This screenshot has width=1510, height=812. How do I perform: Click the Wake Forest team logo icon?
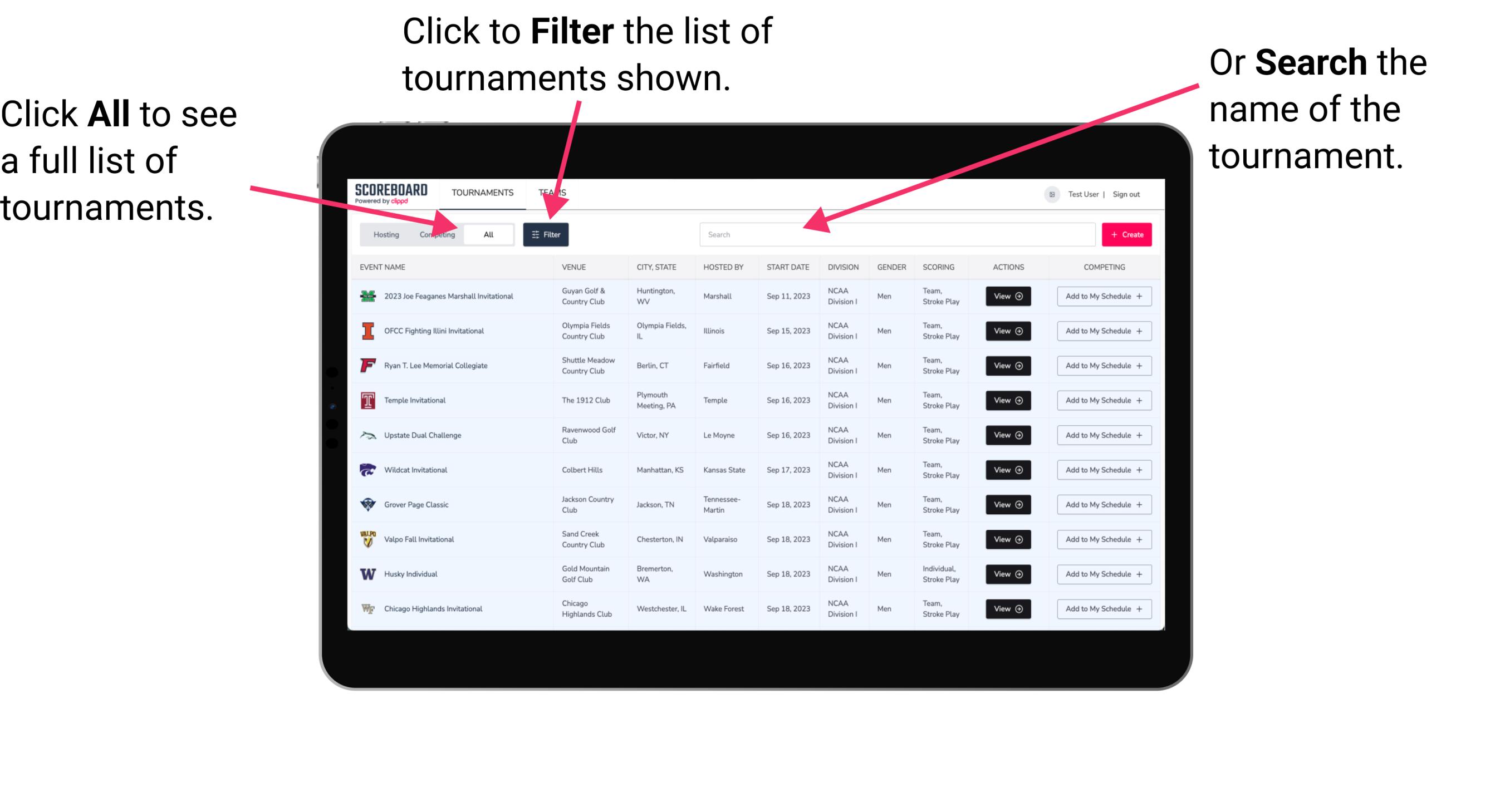pos(367,608)
